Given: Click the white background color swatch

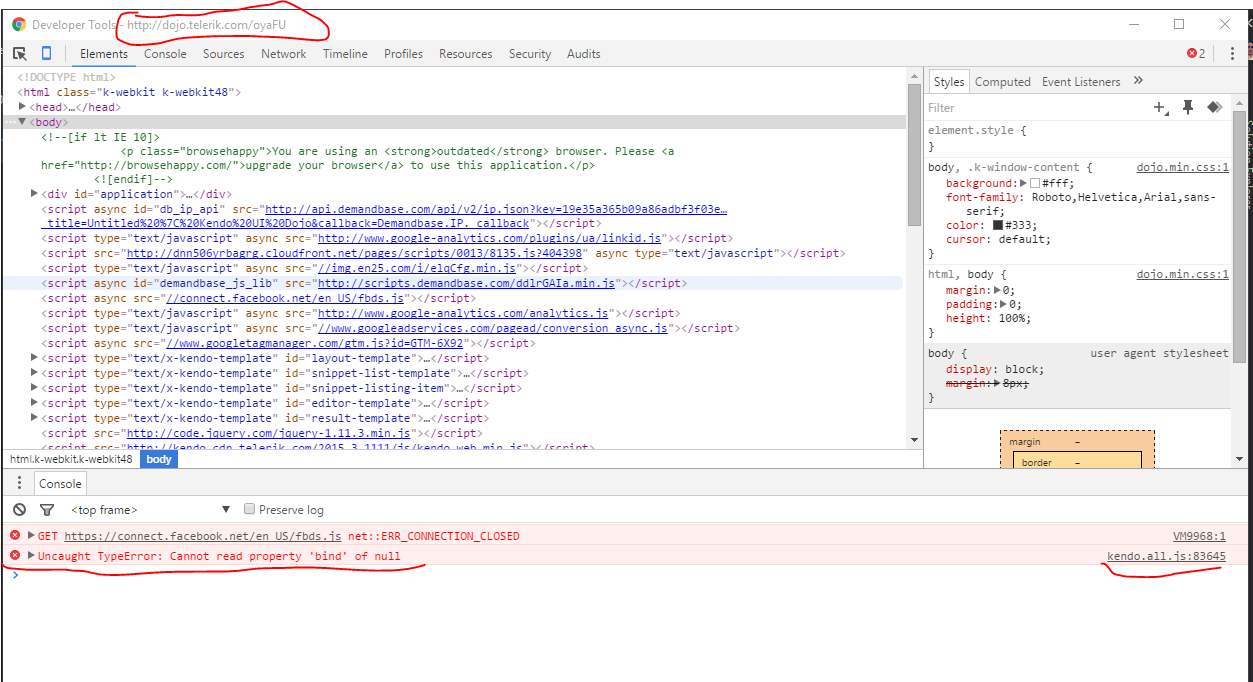Looking at the screenshot, I should tap(1035, 183).
